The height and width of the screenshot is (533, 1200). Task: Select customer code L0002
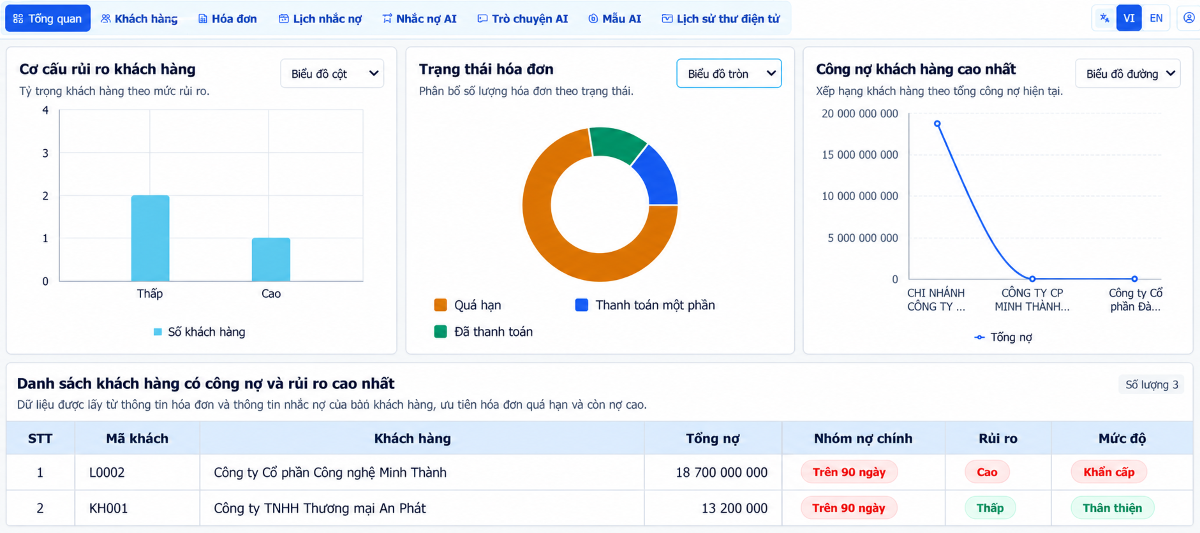(107, 472)
